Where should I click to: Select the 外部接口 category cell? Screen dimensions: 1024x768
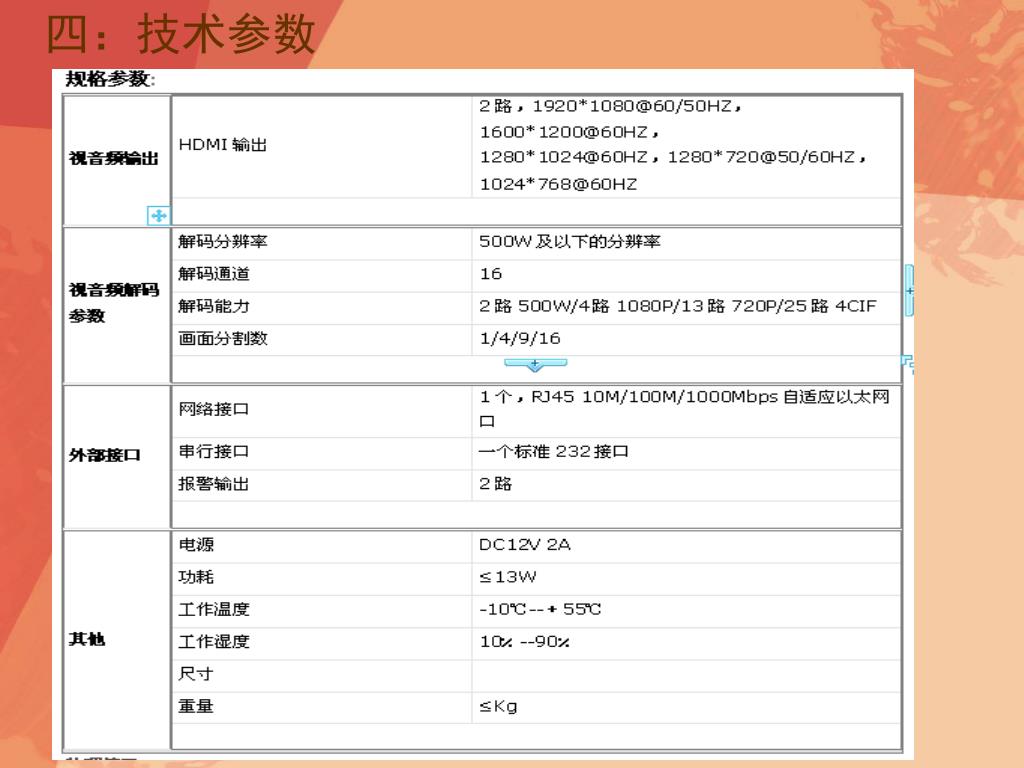[x=117, y=457]
